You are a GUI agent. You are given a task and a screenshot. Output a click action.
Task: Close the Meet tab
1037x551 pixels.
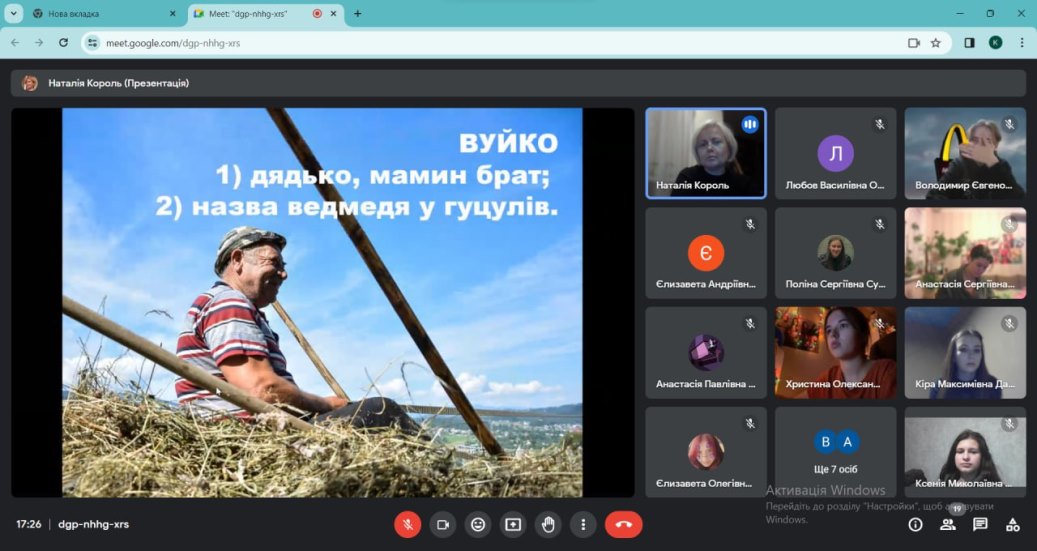point(333,13)
